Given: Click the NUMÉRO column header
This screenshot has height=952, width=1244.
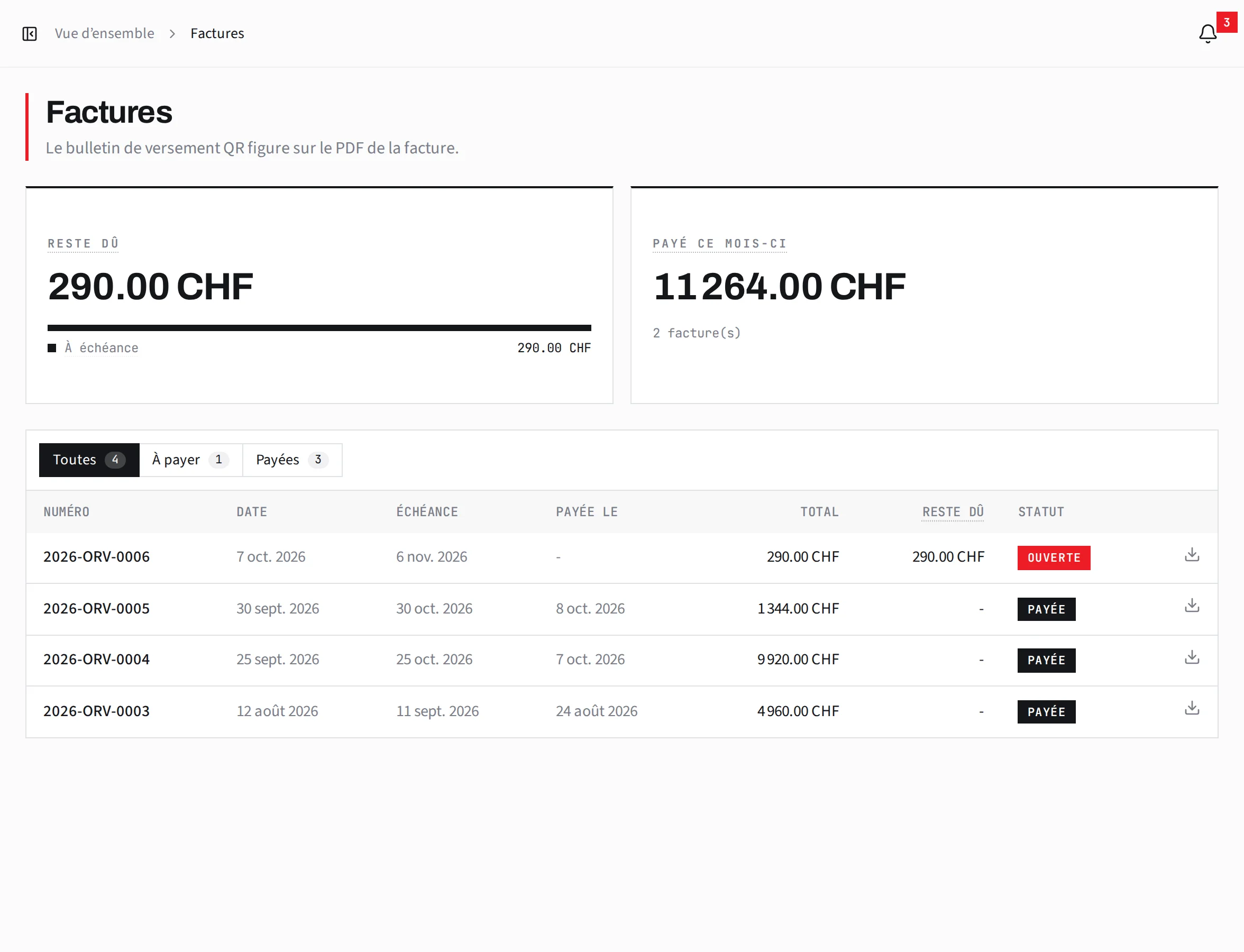Looking at the screenshot, I should [66, 512].
